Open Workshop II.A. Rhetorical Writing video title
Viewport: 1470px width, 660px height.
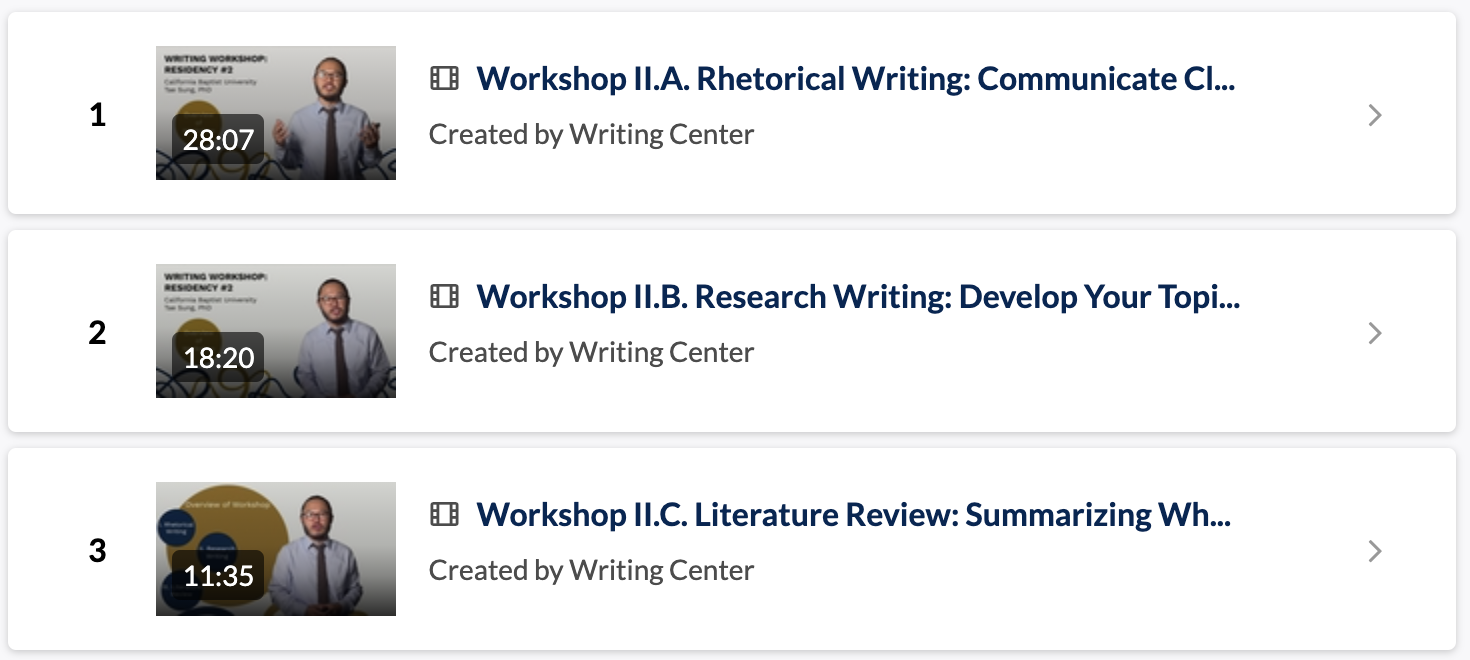[x=856, y=78]
